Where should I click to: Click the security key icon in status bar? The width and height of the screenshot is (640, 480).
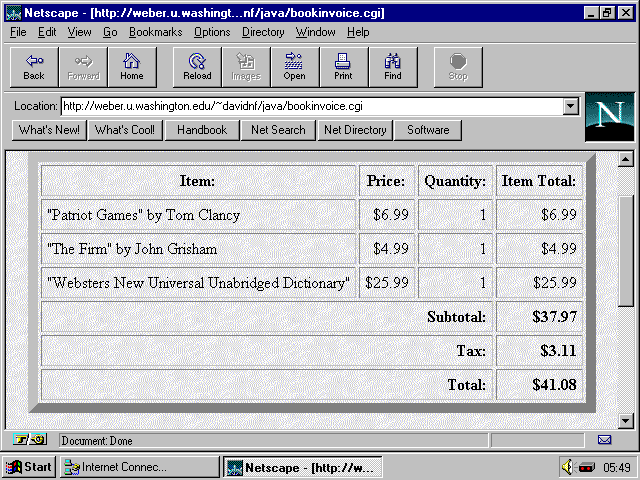coord(30,439)
